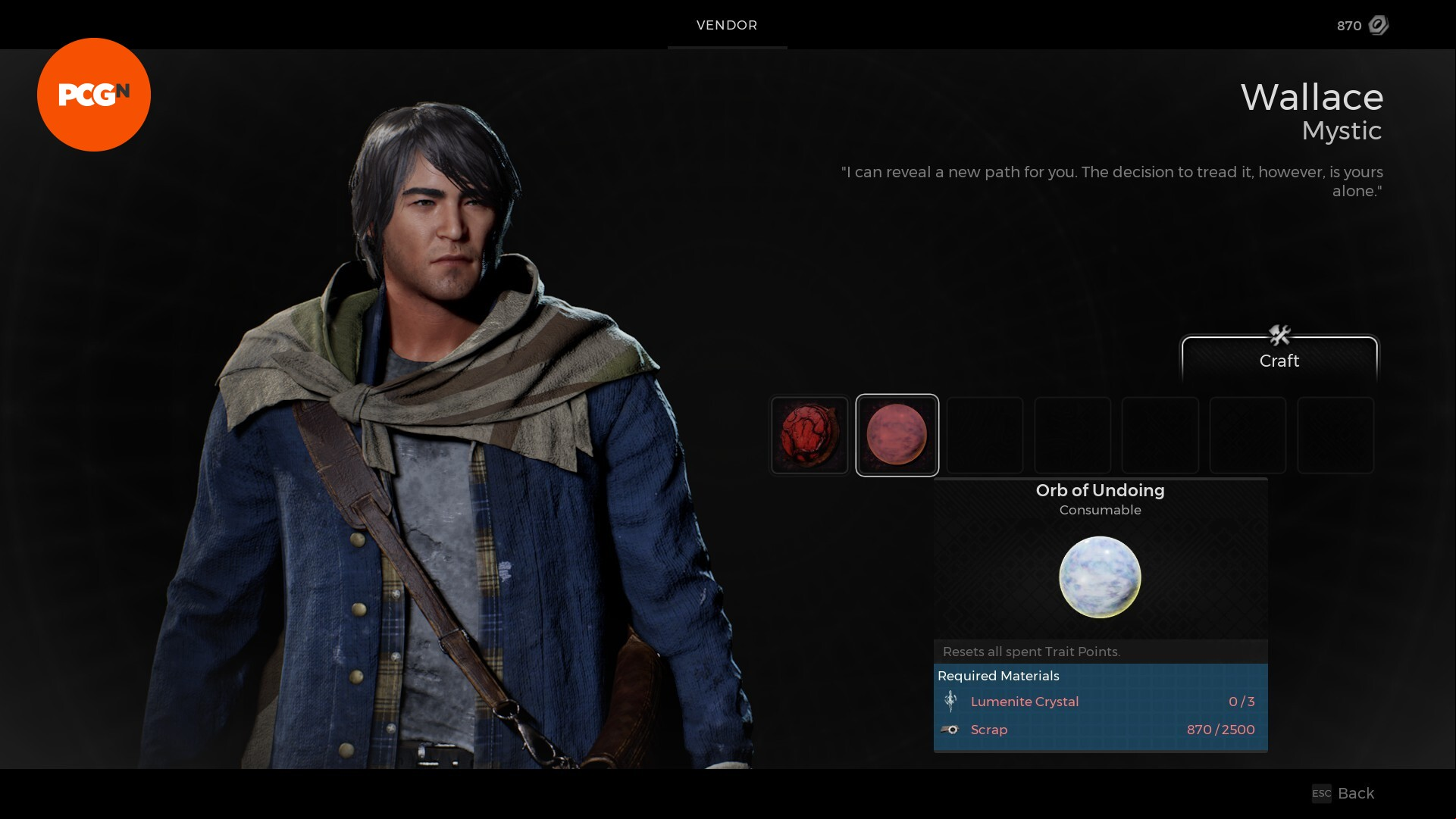Click the Craft button

1279,361
